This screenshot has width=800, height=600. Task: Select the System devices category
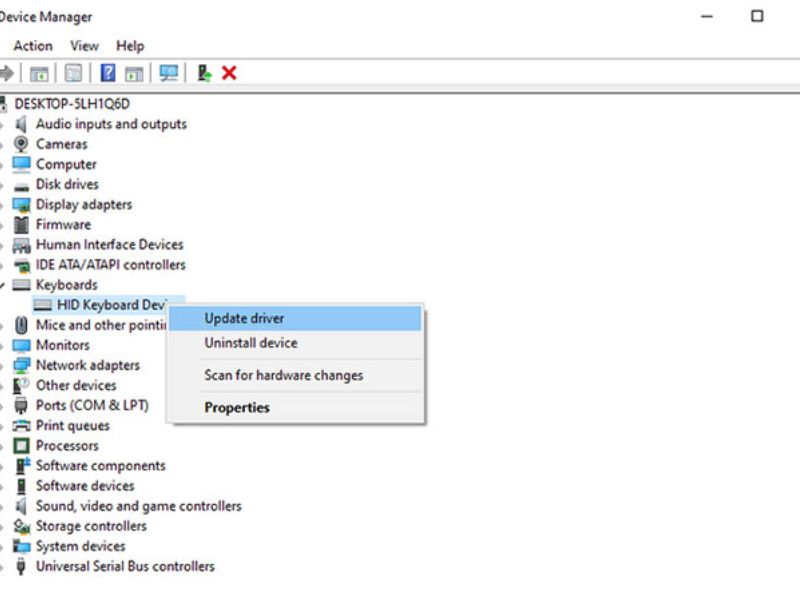pos(80,546)
